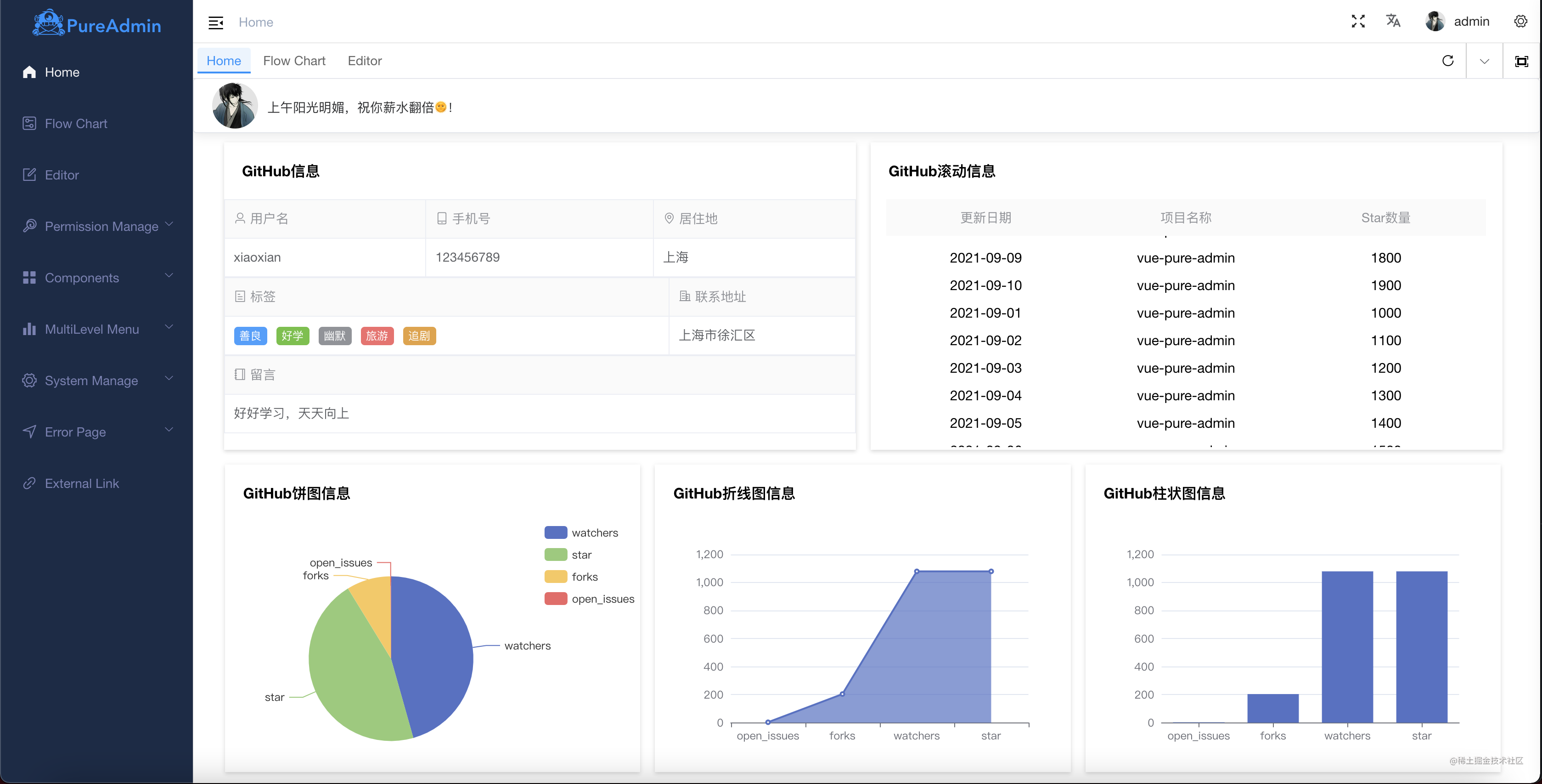Click the 留言 note icon
Screen dimensions: 1542x784
[240, 375]
